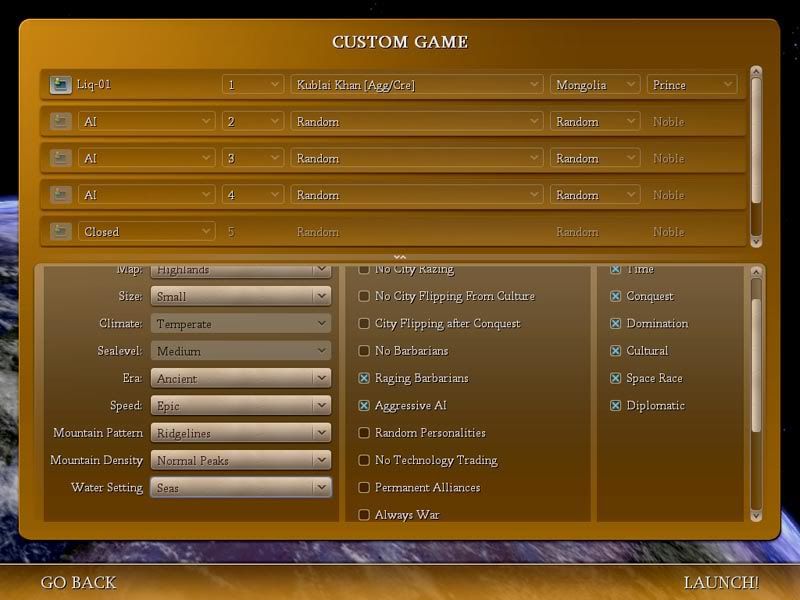Open the Prince difficulty dropdown

pos(692,85)
